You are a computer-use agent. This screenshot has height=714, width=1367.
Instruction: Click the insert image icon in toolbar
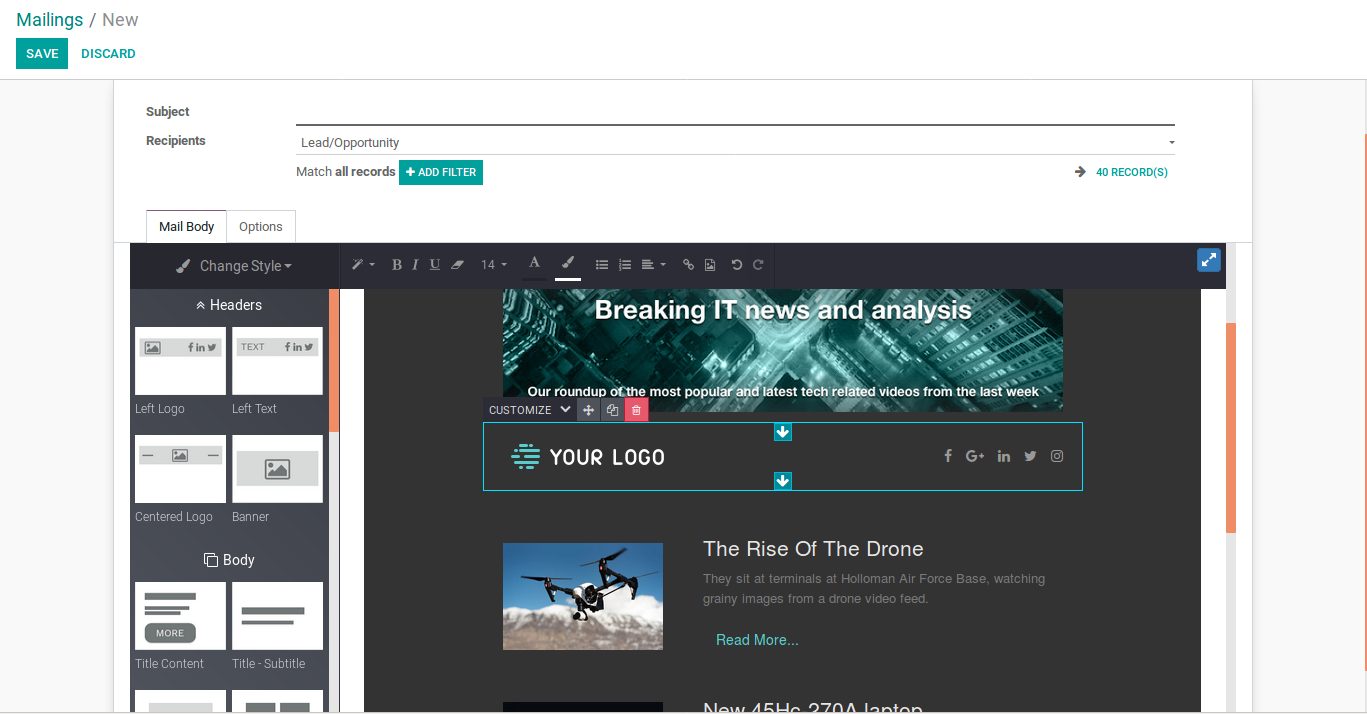tap(710, 265)
